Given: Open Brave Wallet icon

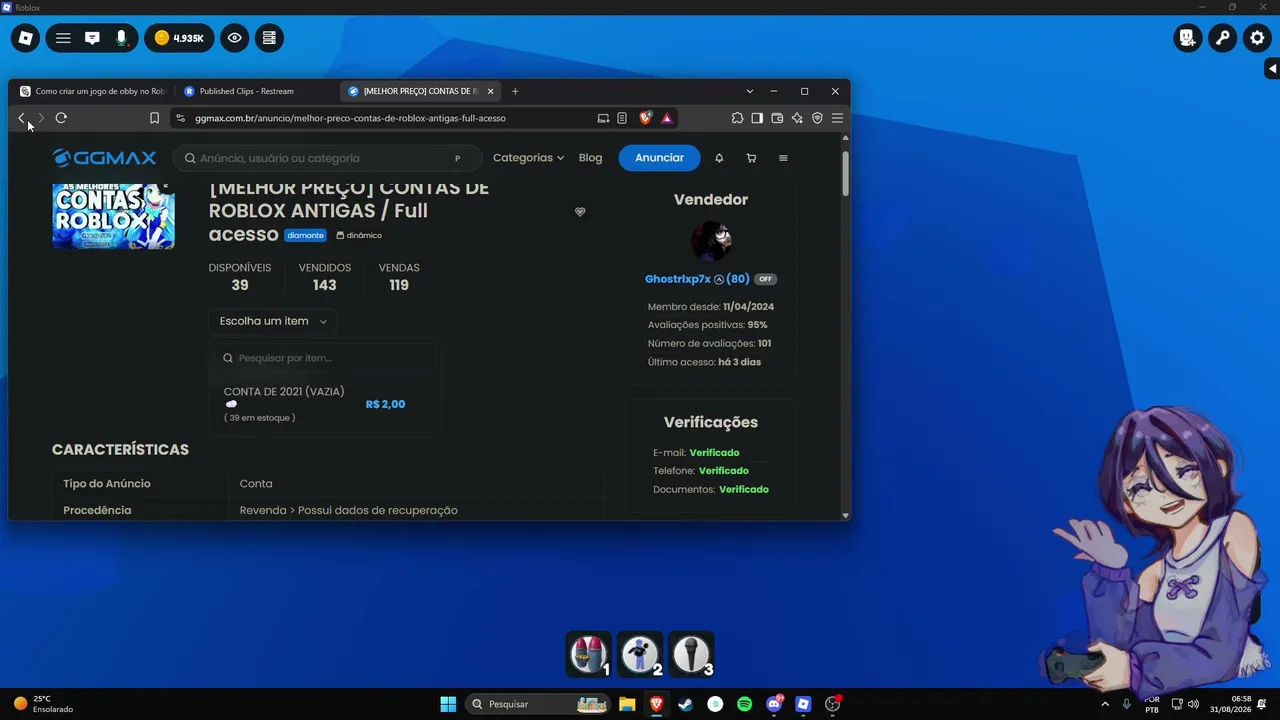Looking at the screenshot, I should 777,118.
